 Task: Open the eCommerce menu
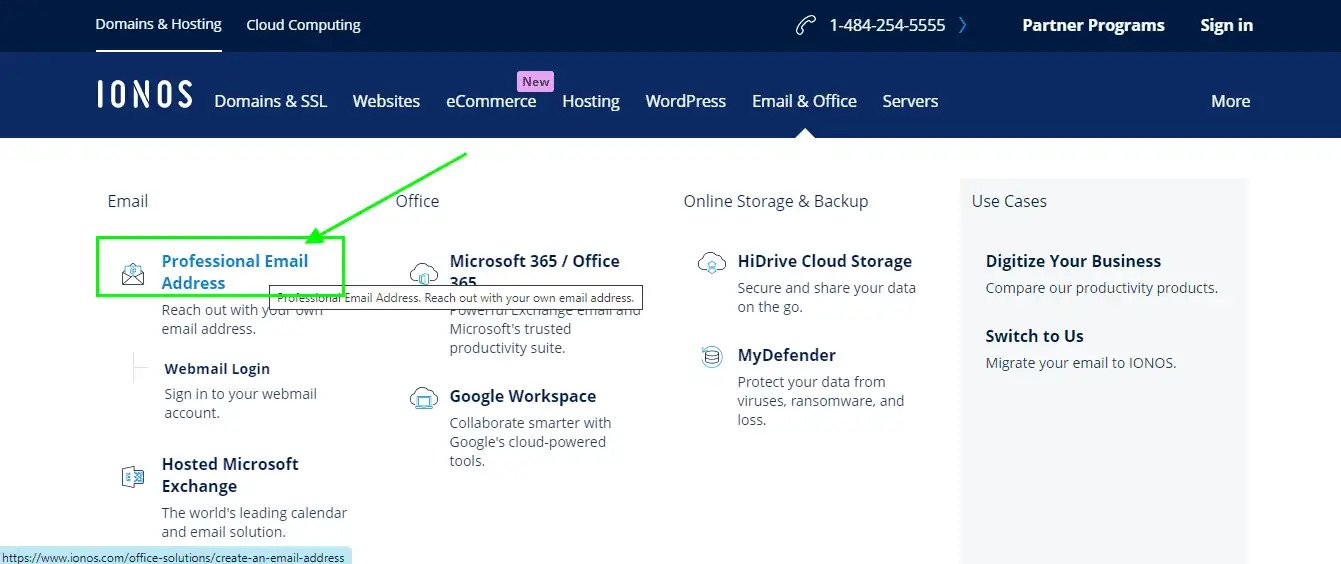pyautogui.click(x=491, y=101)
